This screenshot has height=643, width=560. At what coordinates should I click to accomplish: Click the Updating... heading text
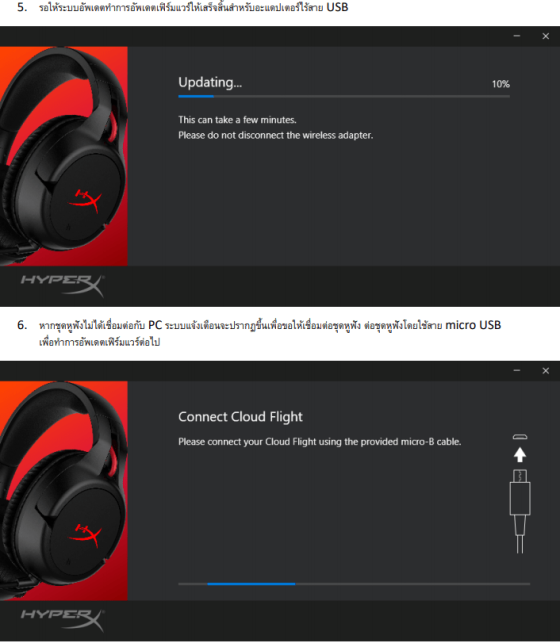(210, 82)
